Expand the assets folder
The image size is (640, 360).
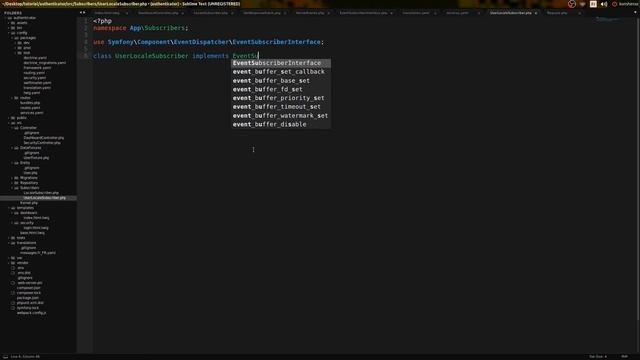pos(9,23)
